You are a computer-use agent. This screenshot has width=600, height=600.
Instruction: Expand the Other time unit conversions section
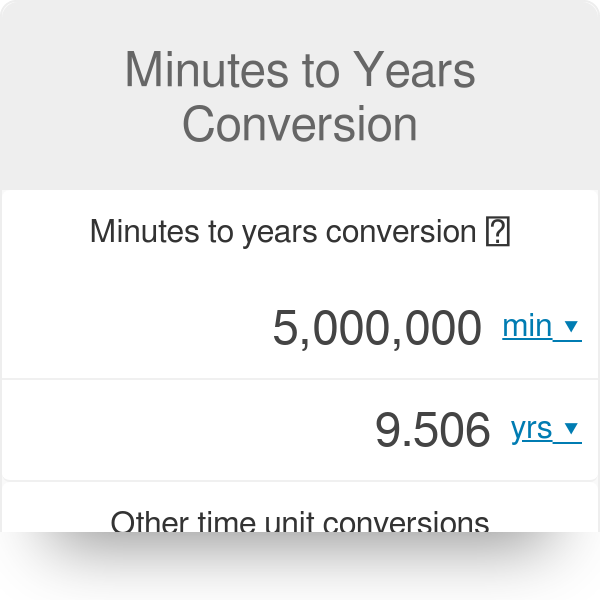[x=300, y=522]
